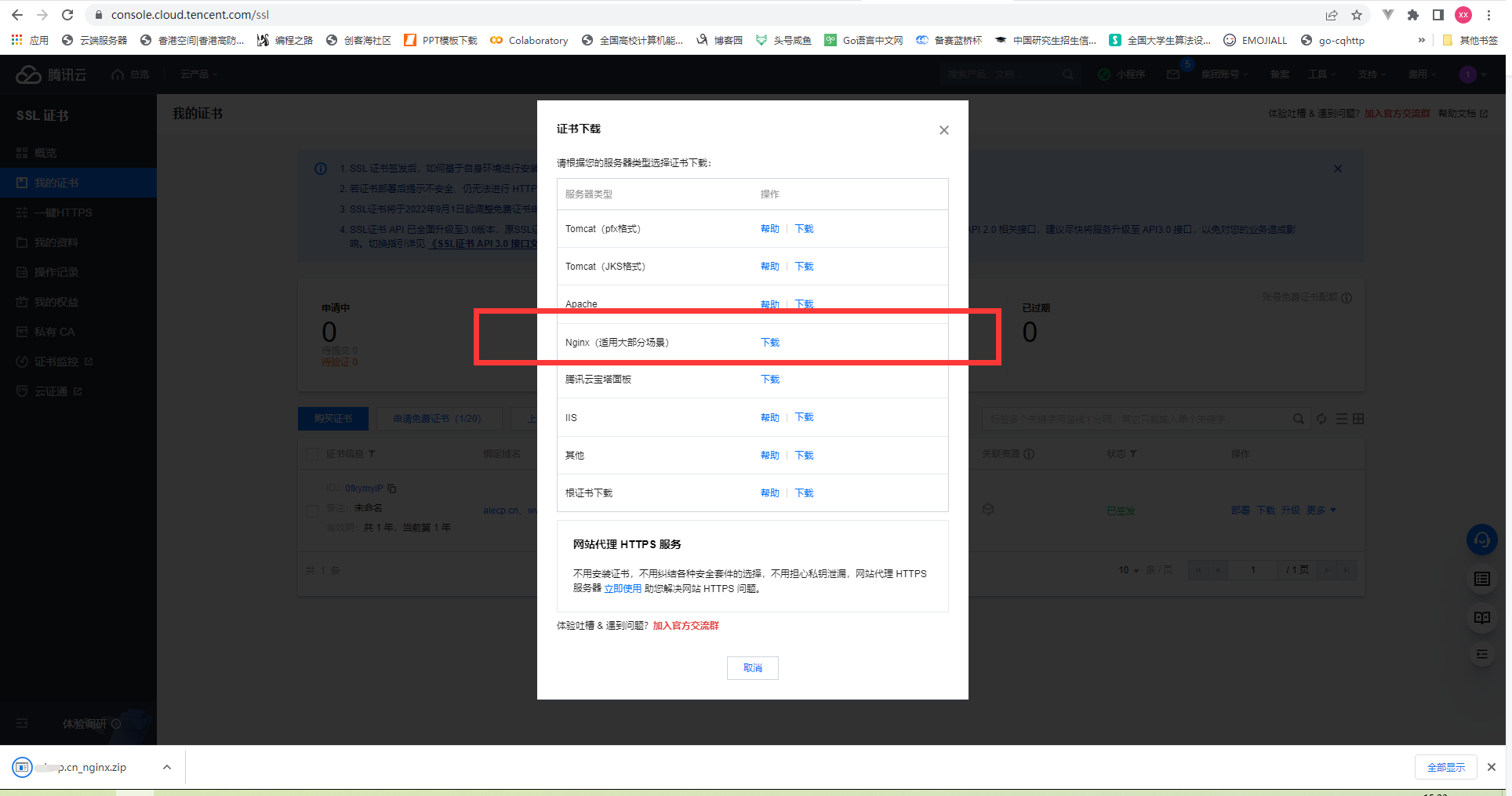The image size is (1512, 796).
Task: Collapse the sidebar via bottom icon
Action: tap(22, 723)
